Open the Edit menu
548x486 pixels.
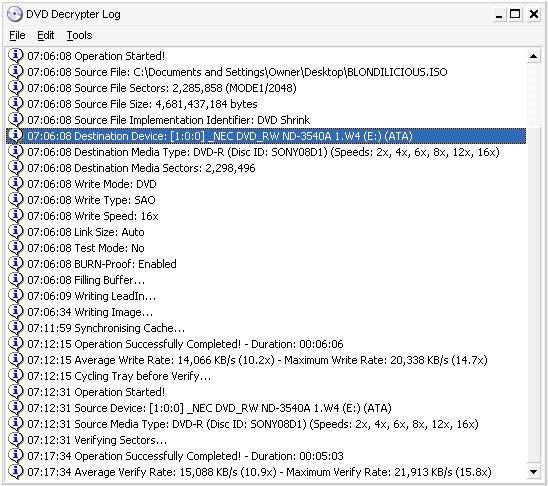click(x=45, y=35)
